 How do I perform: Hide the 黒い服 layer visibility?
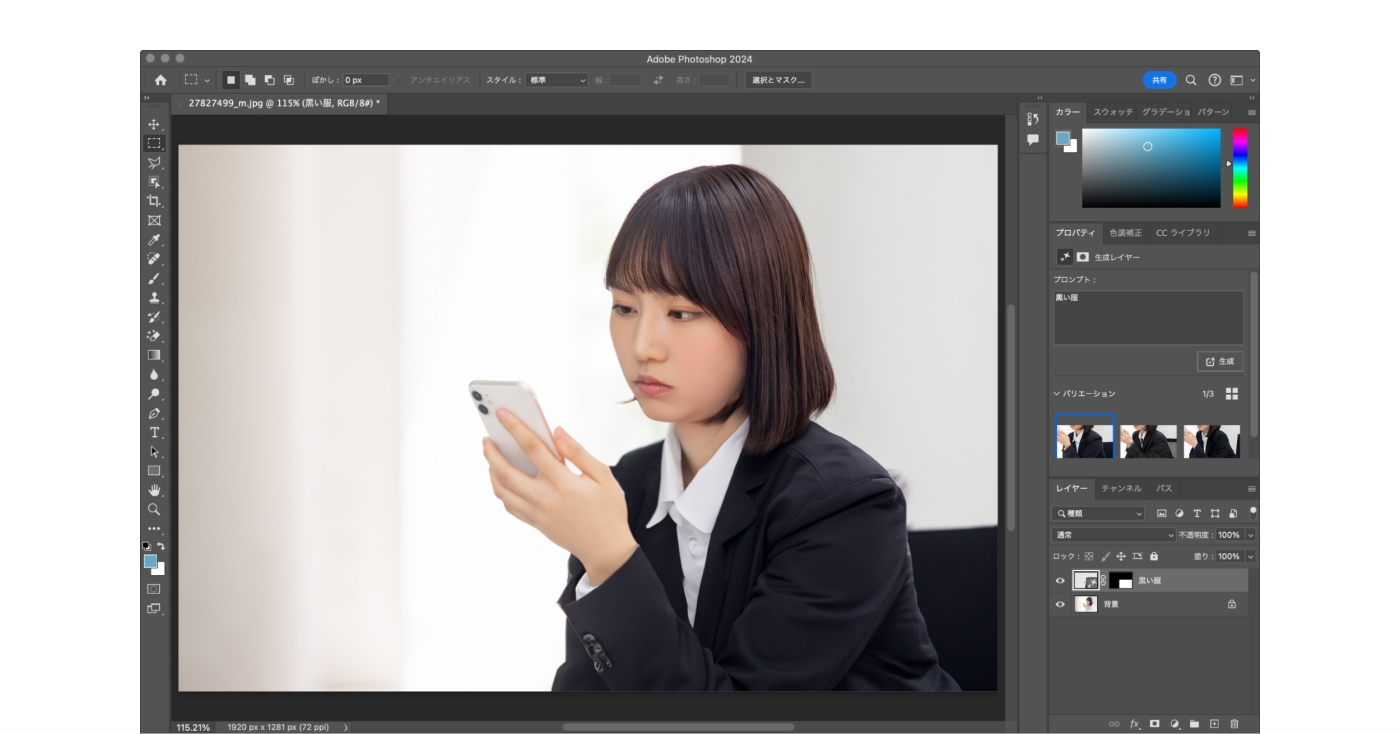(x=1060, y=580)
